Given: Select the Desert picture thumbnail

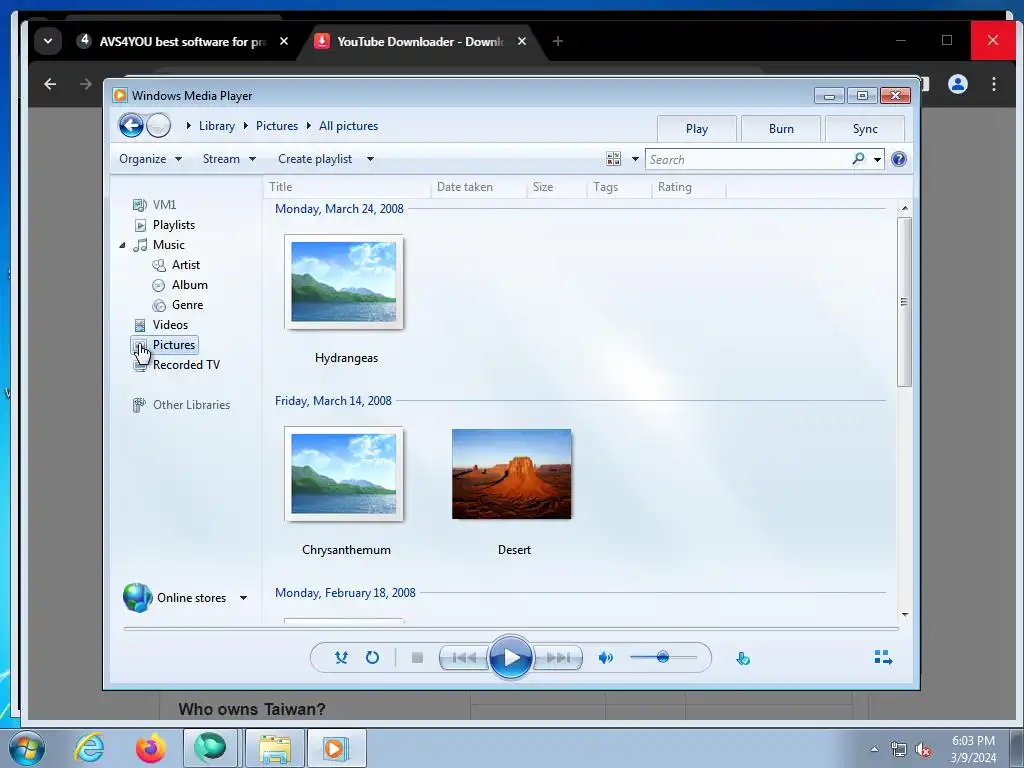Looking at the screenshot, I should click(511, 473).
